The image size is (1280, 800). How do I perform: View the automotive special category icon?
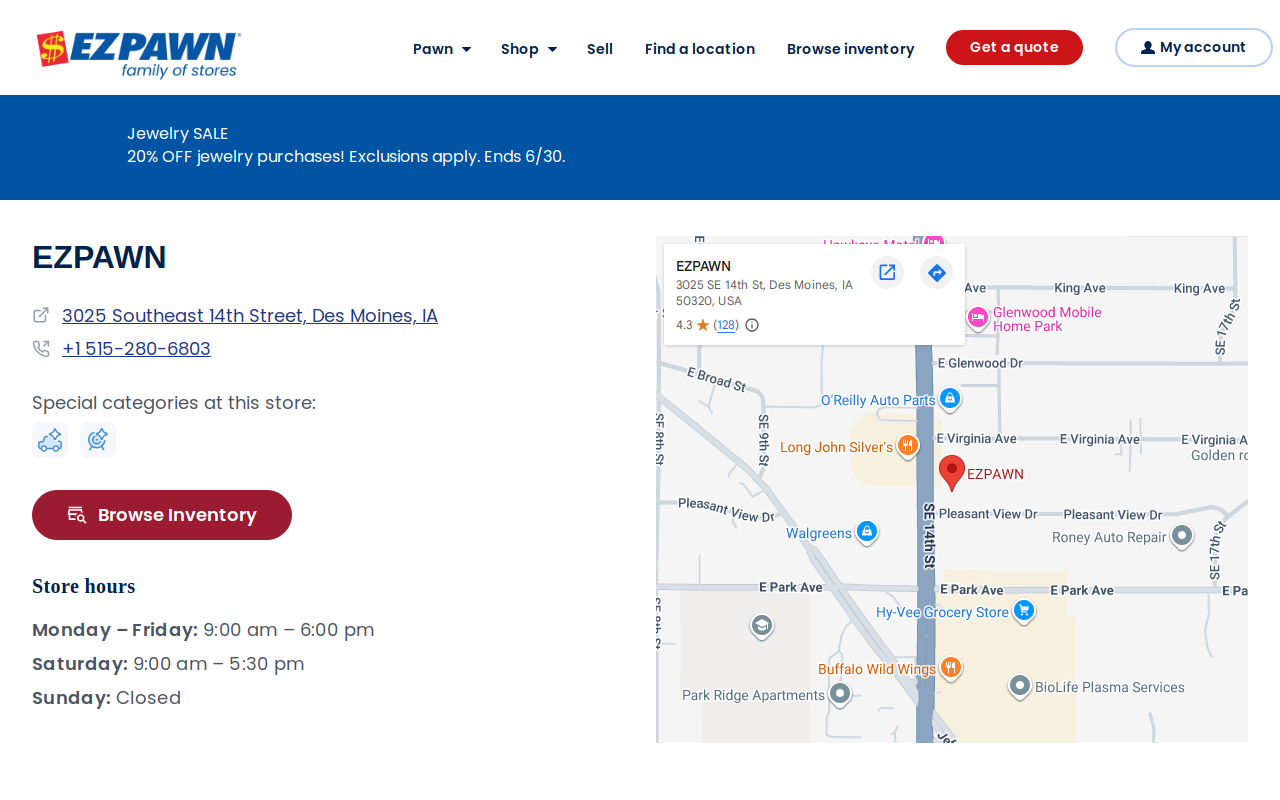click(50, 440)
